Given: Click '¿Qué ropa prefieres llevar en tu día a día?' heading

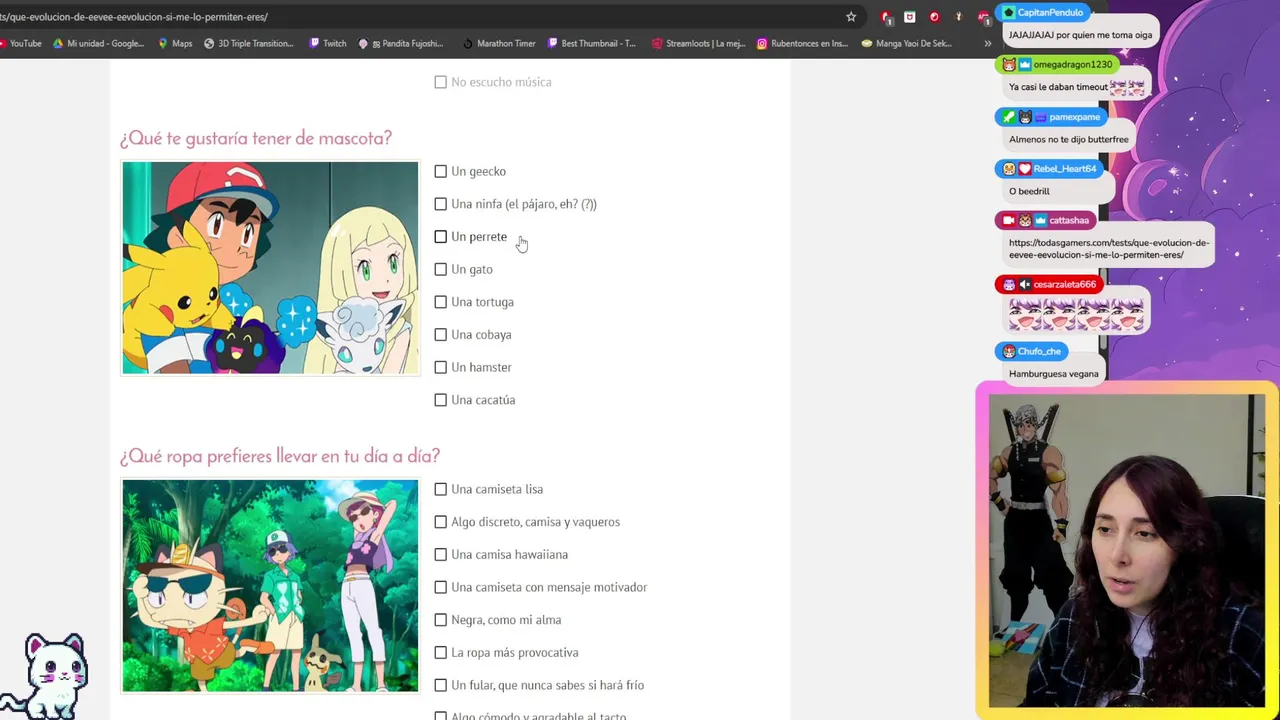Looking at the screenshot, I should click(280, 456).
